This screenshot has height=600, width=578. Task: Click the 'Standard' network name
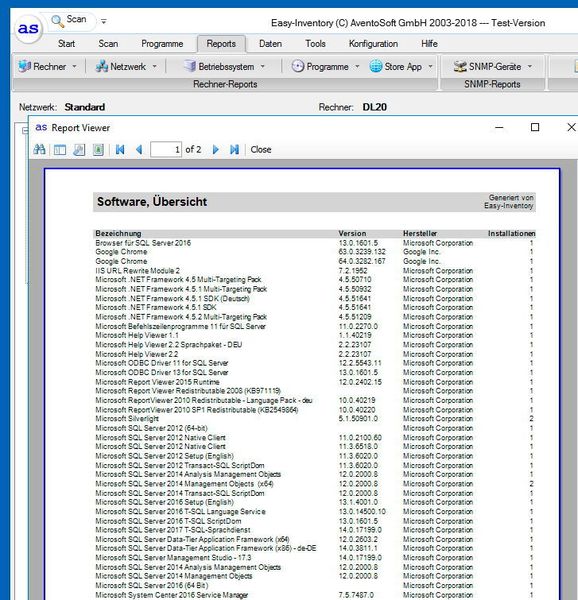[x=85, y=107]
